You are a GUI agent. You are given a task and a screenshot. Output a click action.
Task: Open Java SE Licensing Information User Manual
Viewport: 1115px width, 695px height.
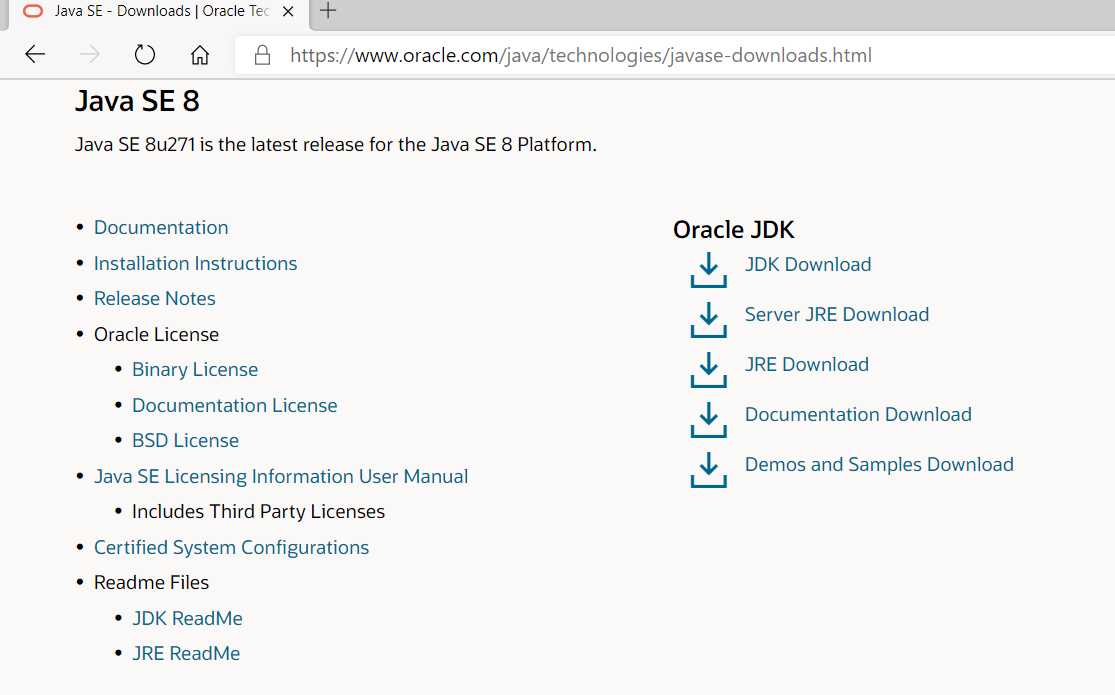(281, 477)
